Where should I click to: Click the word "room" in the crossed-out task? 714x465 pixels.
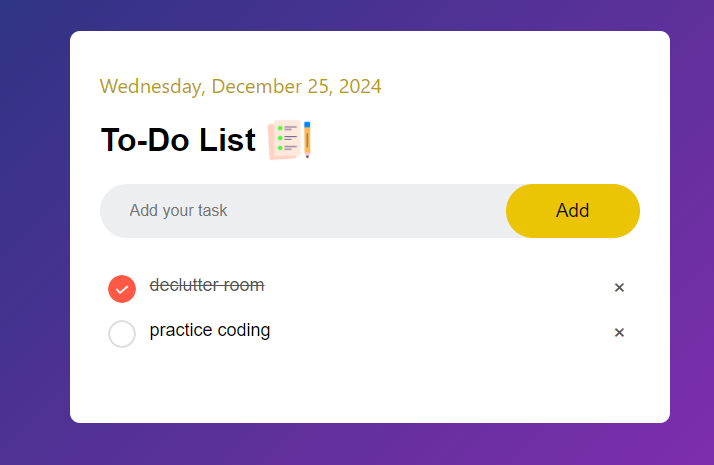click(244, 285)
